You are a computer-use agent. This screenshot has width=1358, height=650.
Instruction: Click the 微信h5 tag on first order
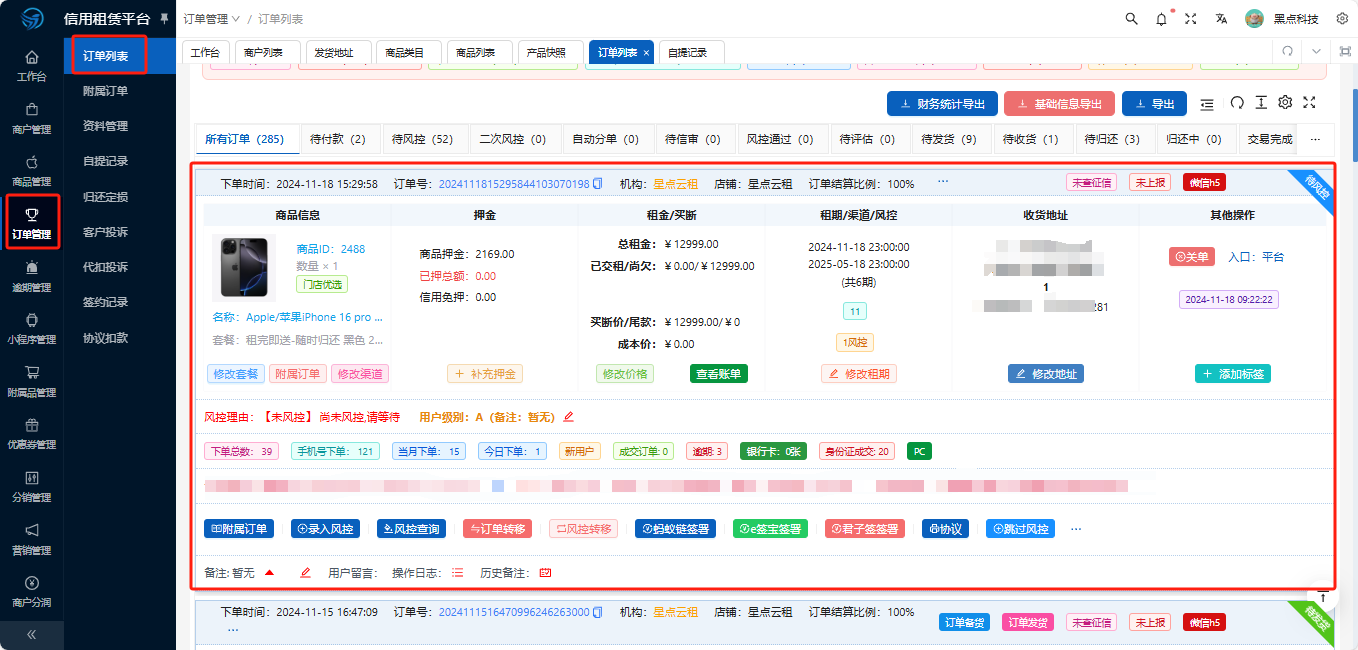(1204, 183)
